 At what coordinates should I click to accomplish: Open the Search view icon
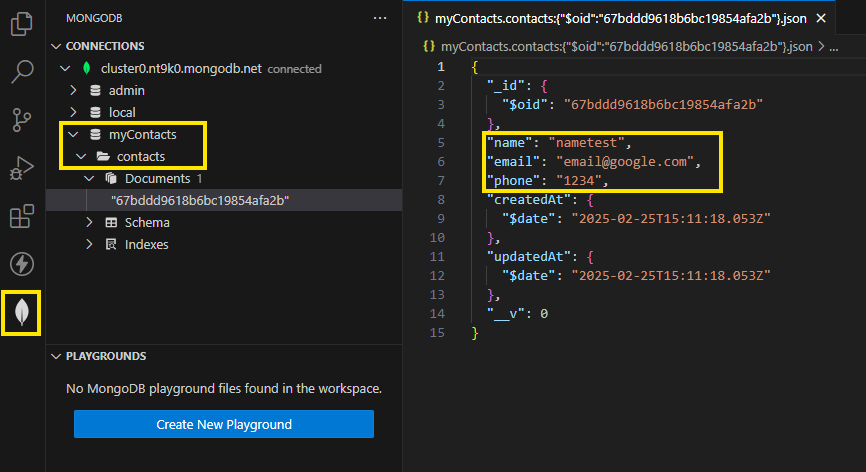22,72
